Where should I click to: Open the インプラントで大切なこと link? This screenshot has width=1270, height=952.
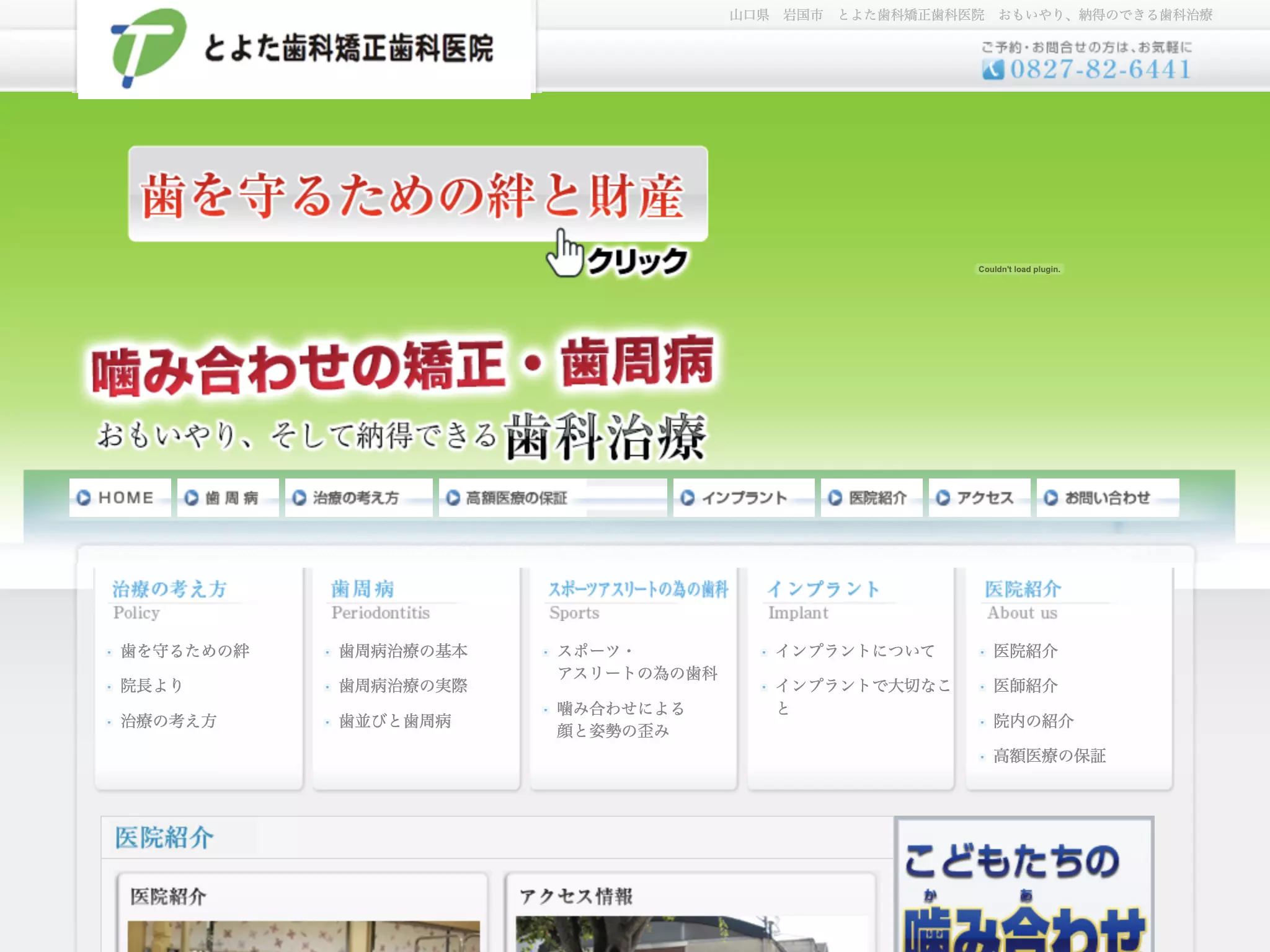(863, 697)
